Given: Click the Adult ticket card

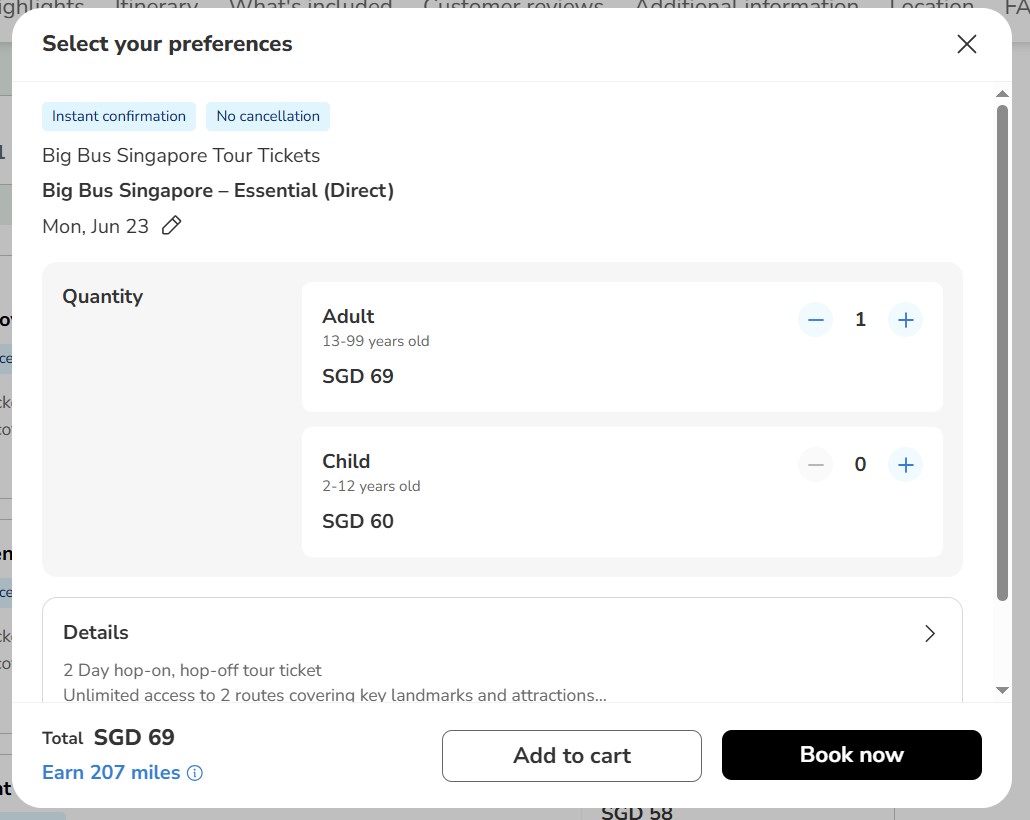Looking at the screenshot, I should click(622, 347).
